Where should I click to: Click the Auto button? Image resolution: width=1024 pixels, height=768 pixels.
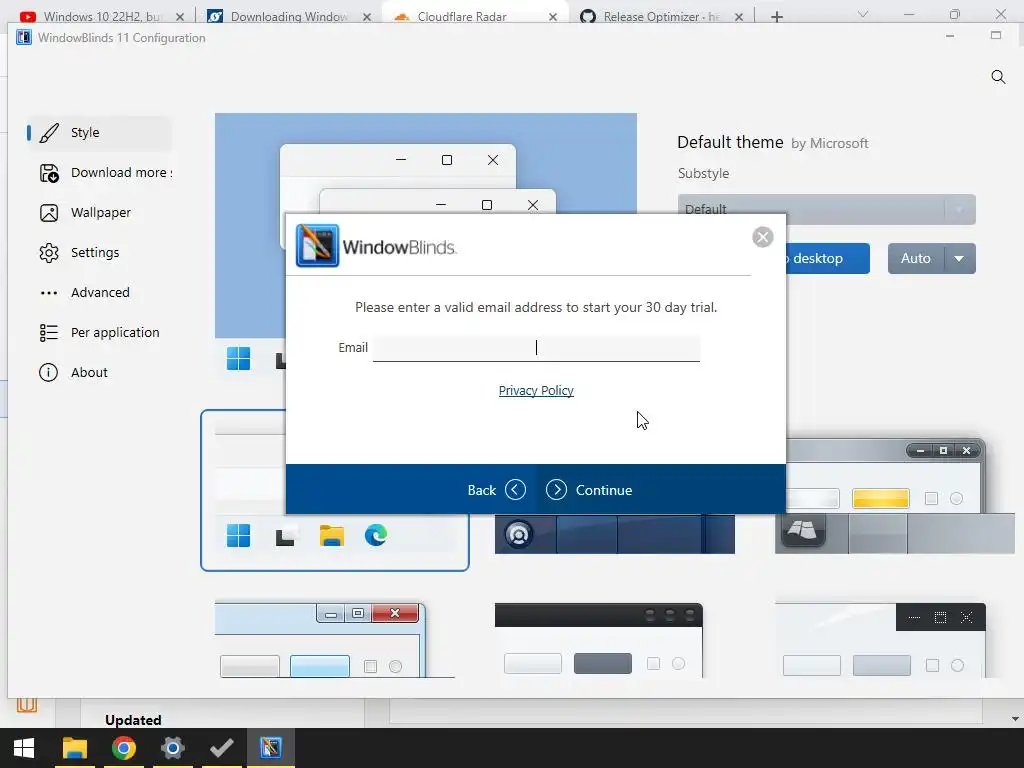tap(916, 259)
